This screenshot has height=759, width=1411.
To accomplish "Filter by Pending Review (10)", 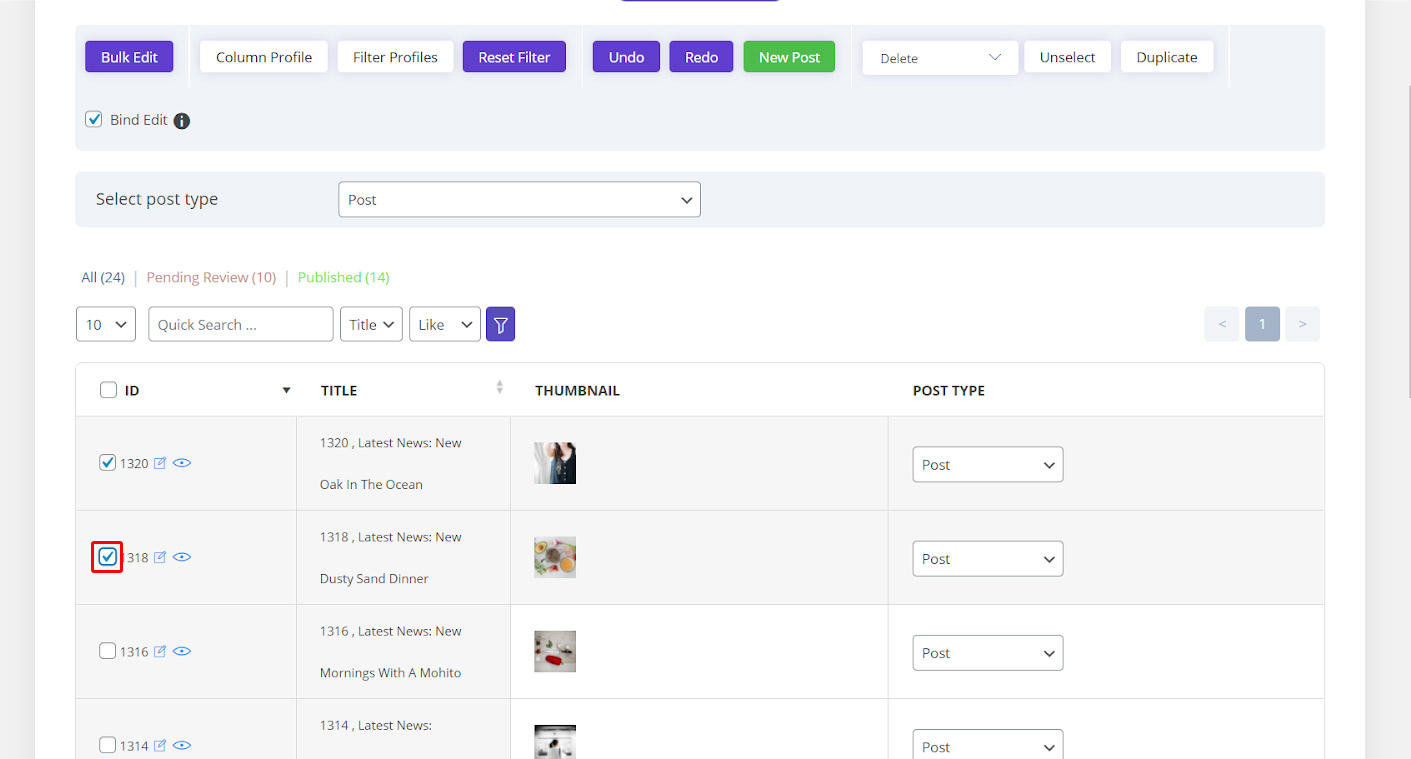I will 211,277.
